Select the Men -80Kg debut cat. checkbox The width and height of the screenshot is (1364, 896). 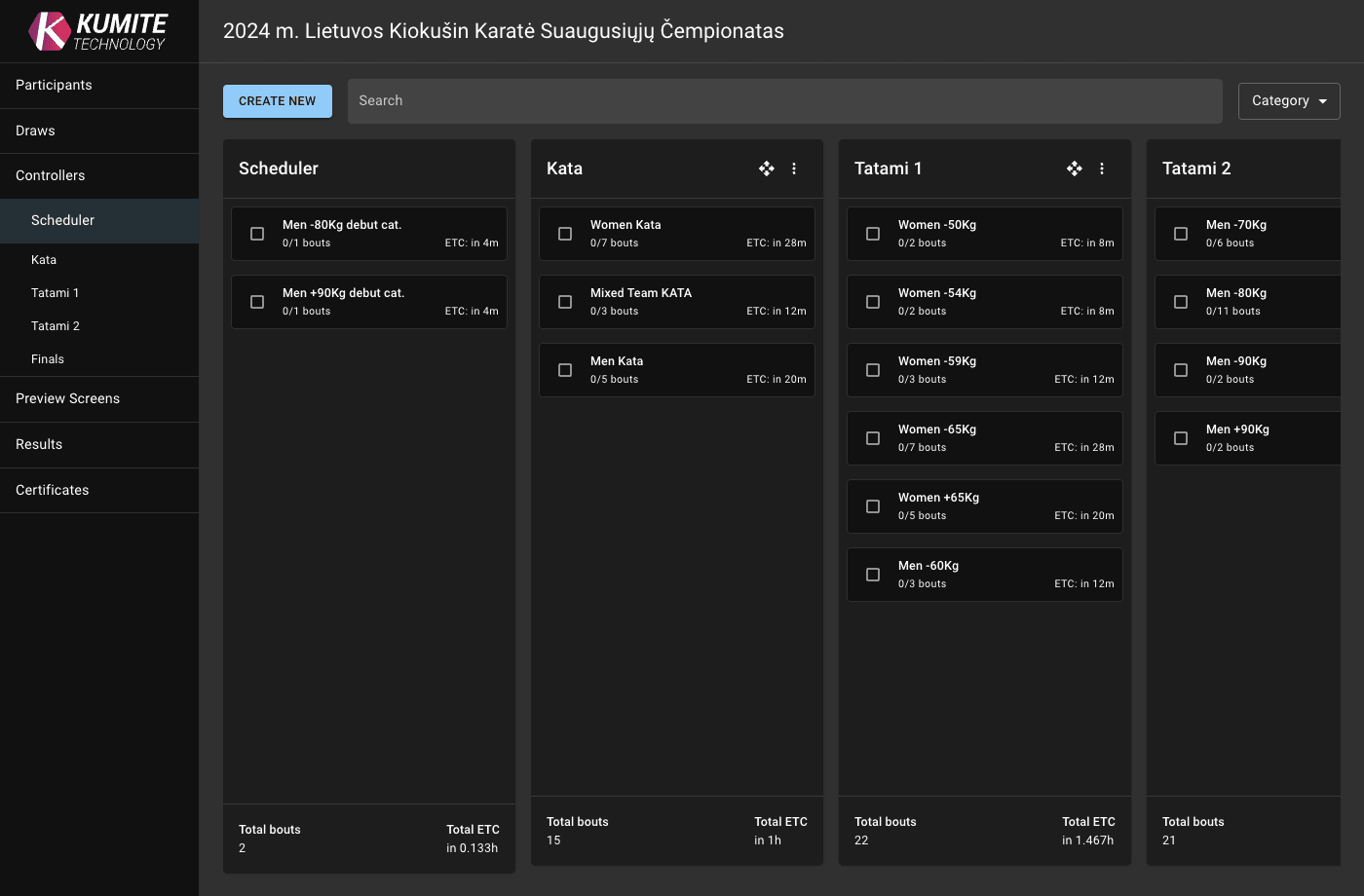click(257, 234)
